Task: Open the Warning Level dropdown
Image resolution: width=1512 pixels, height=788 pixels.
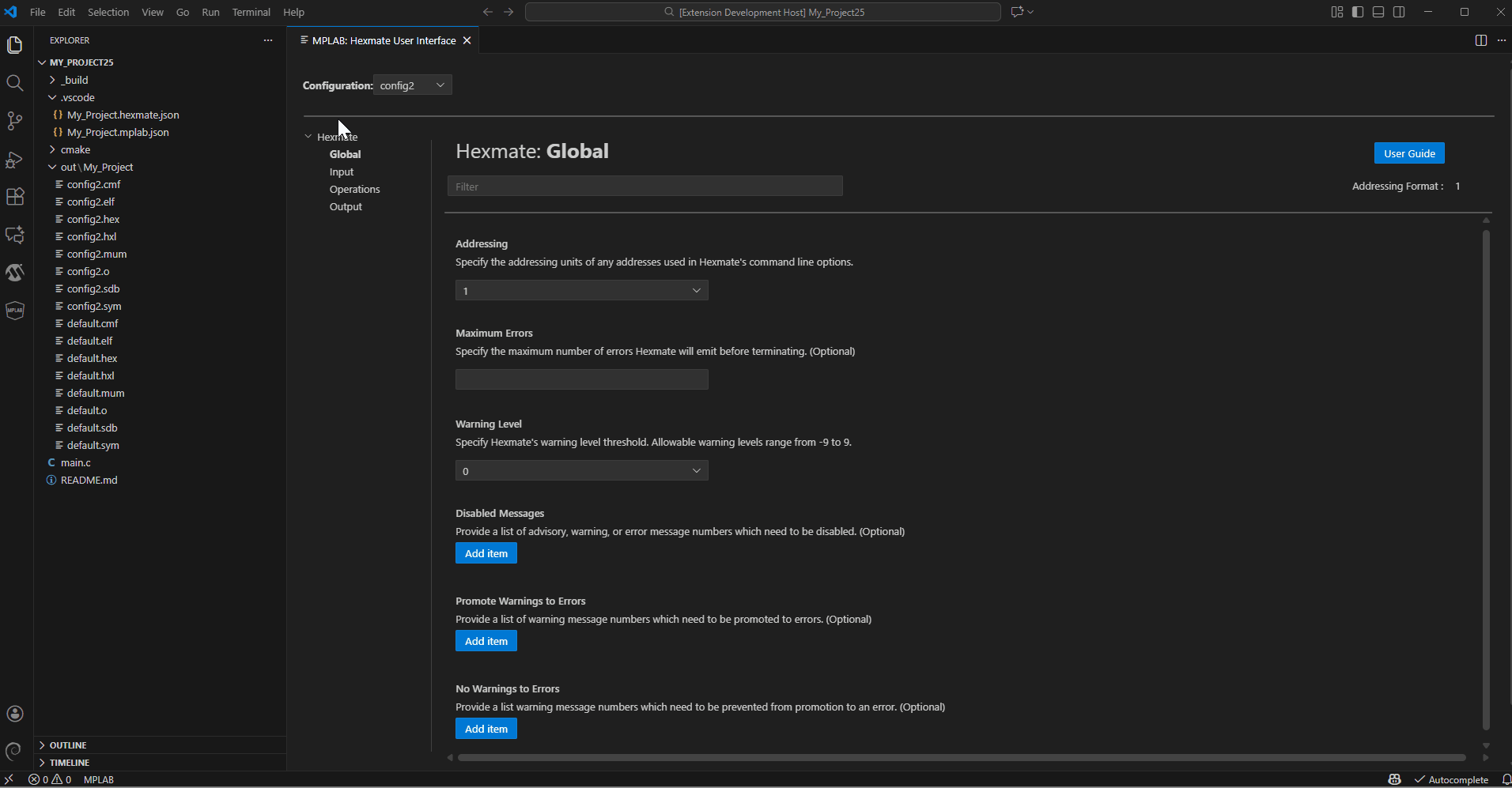Action: pos(581,471)
